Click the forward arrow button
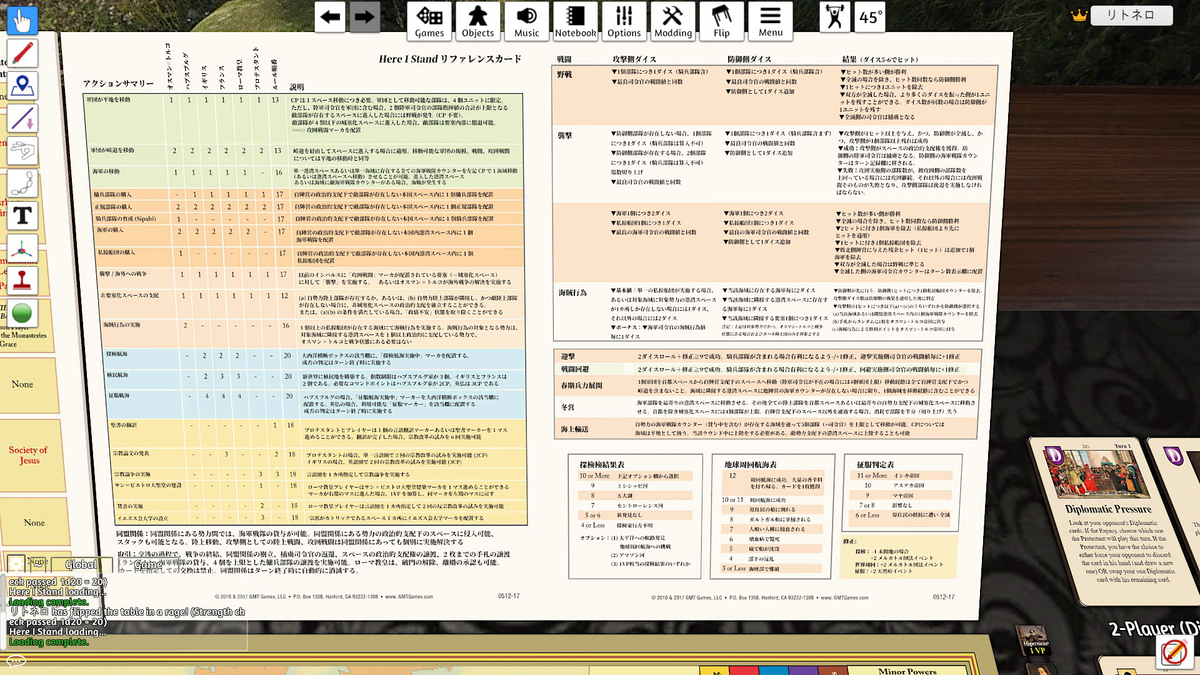Viewport: 1200px width, 675px height. coord(364,17)
